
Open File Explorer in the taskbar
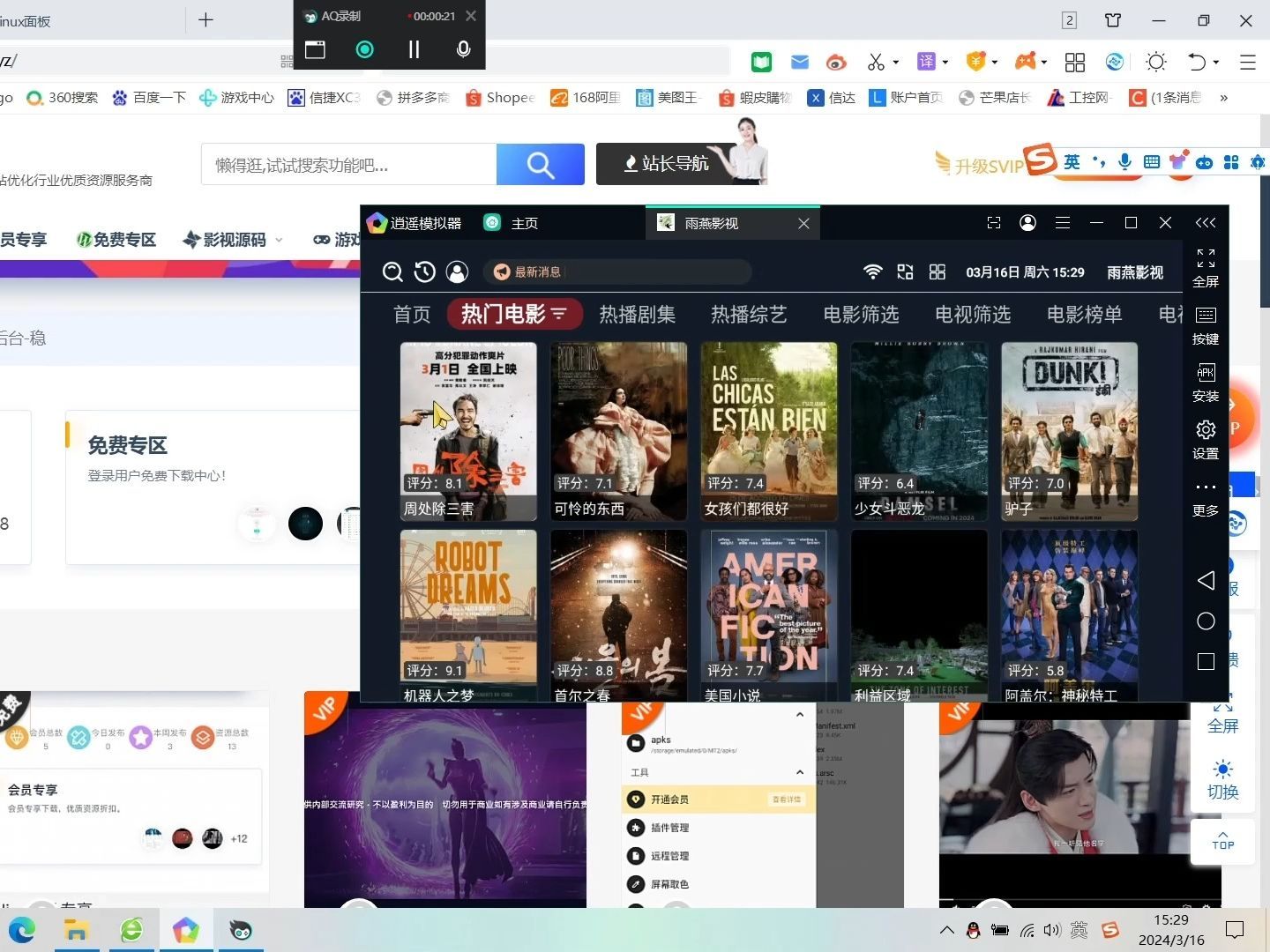point(77,930)
